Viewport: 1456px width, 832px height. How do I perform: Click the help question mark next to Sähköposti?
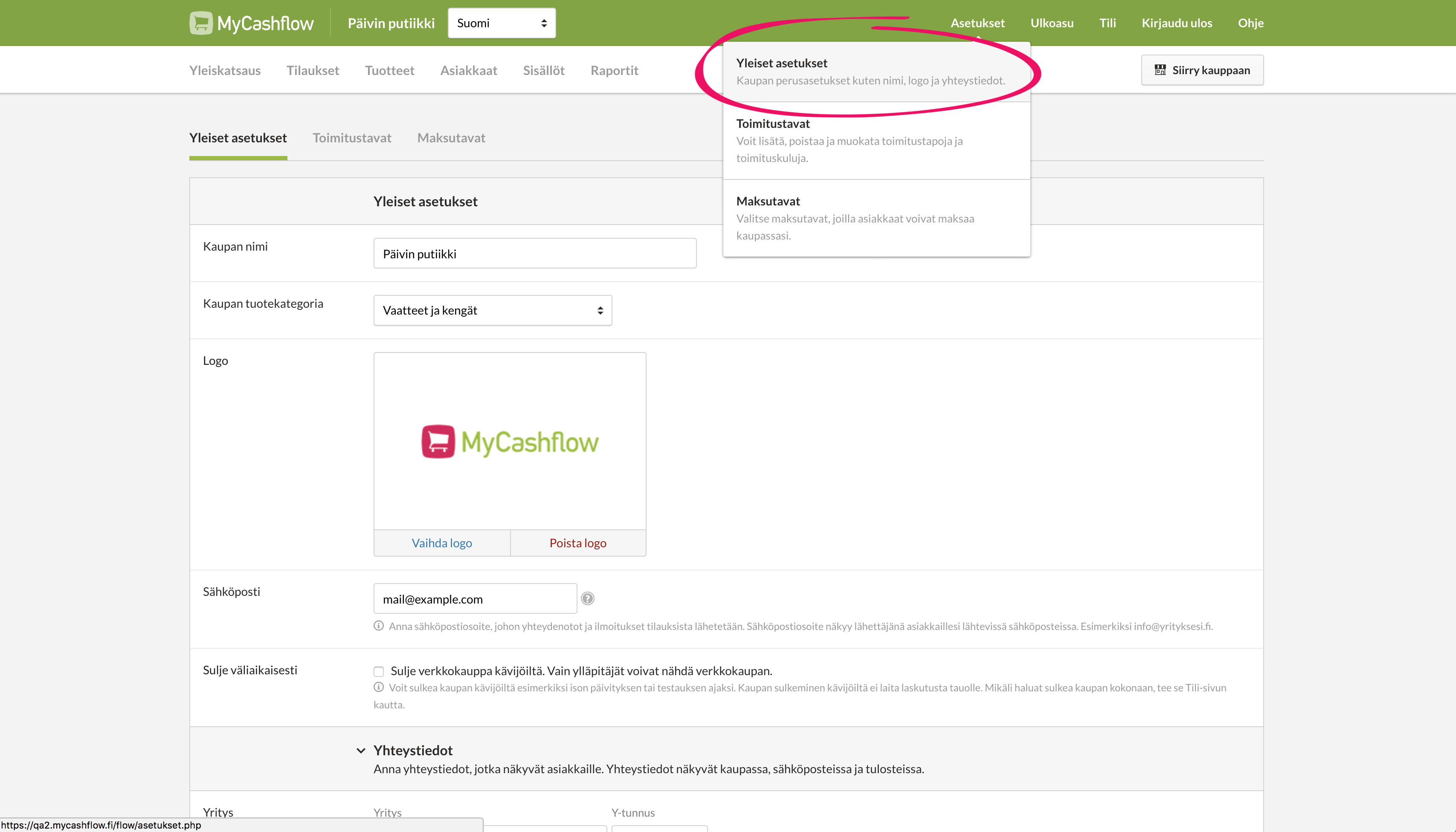coord(587,598)
